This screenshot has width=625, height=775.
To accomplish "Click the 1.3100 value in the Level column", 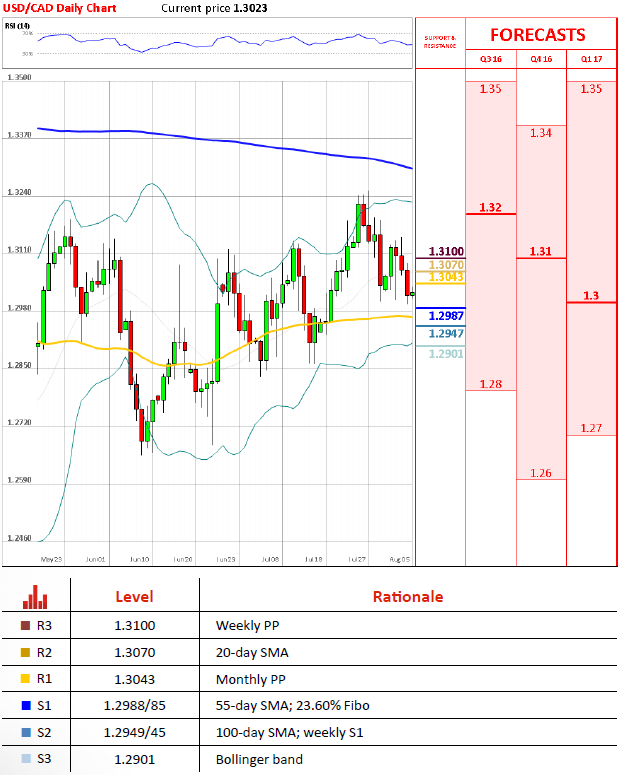I will 134,626.
